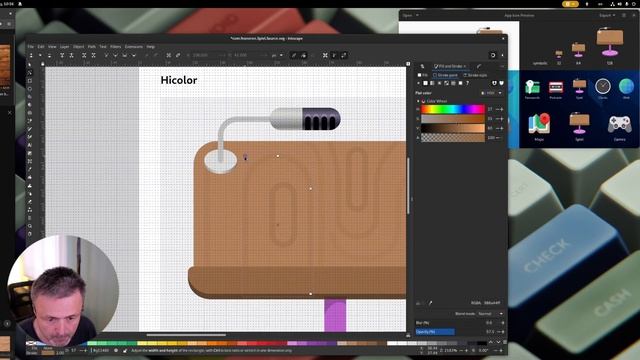The image size is (640, 360).
Task: Switch to the Stroke style tab
Action: click(x=476, y=75)
